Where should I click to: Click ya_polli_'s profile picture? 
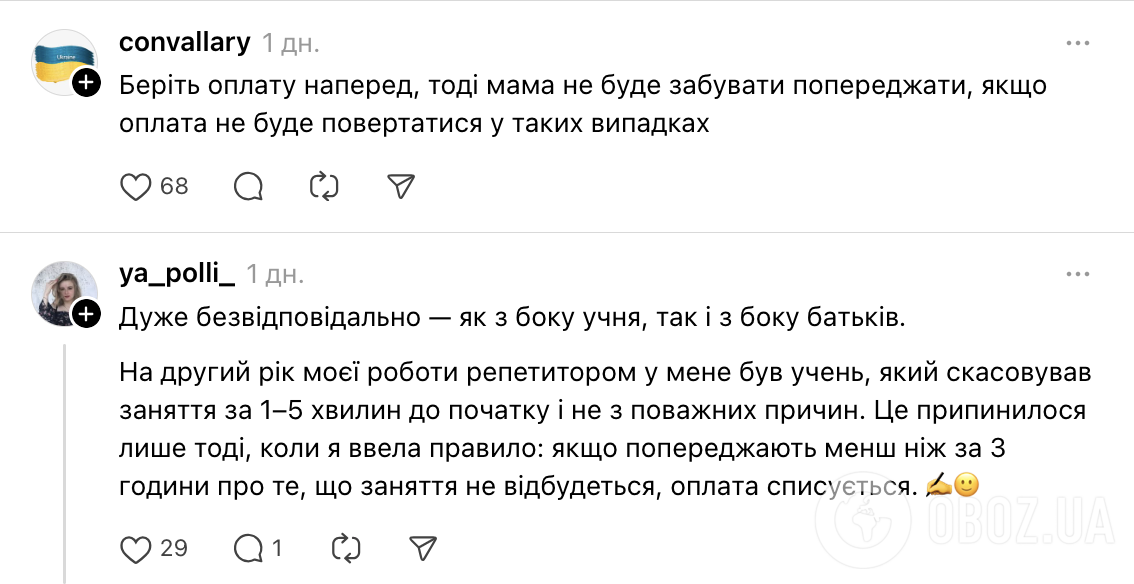click(x=64, y=288)
